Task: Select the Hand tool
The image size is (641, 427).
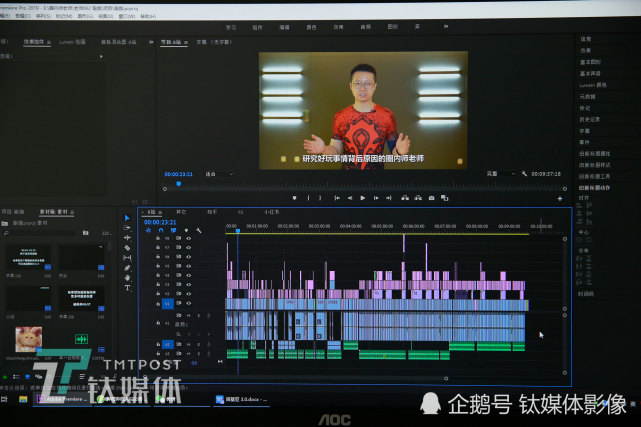Action: [x=127, y=278]
